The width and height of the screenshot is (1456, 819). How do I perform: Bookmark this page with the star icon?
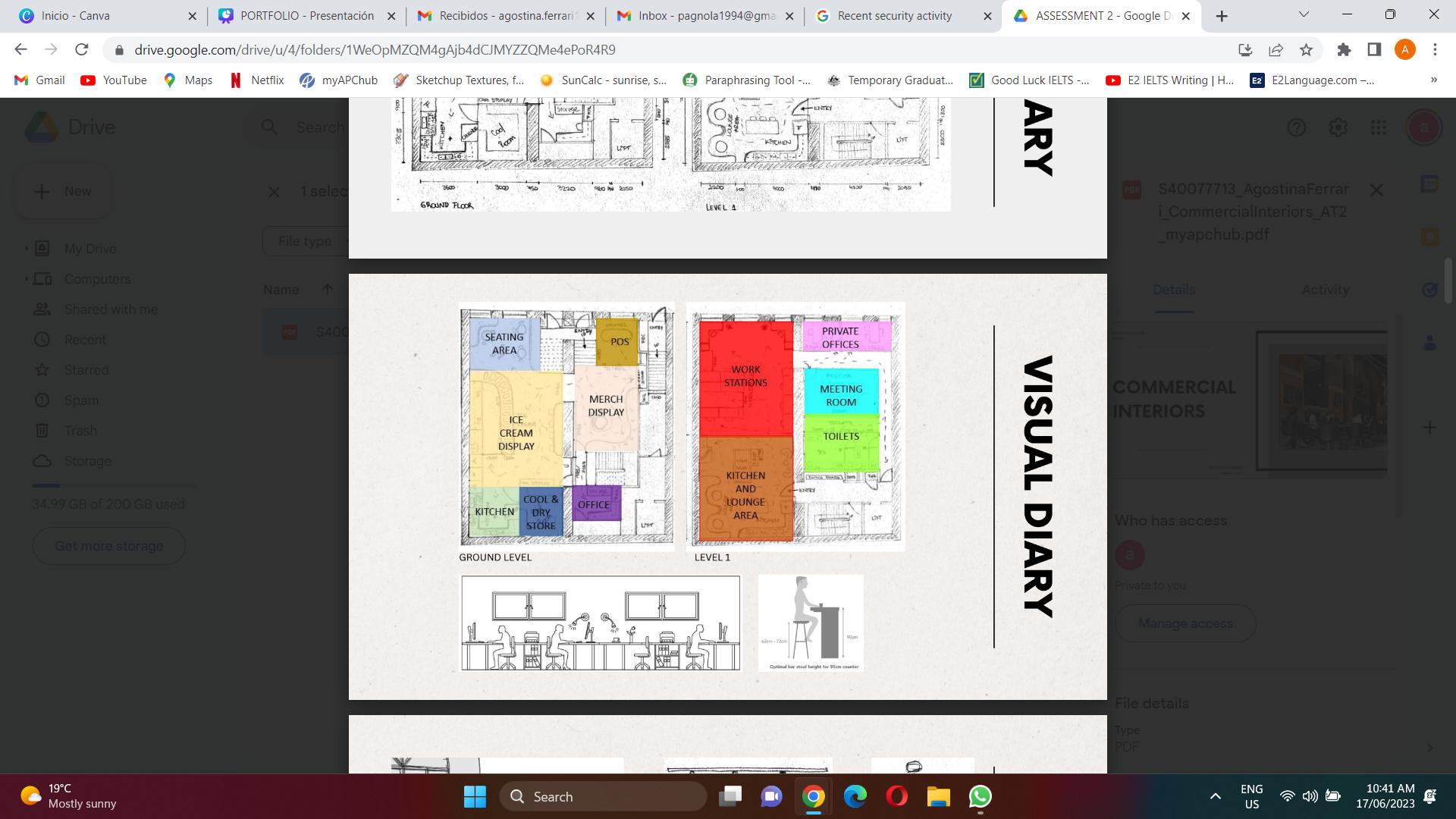[1306, 50]
